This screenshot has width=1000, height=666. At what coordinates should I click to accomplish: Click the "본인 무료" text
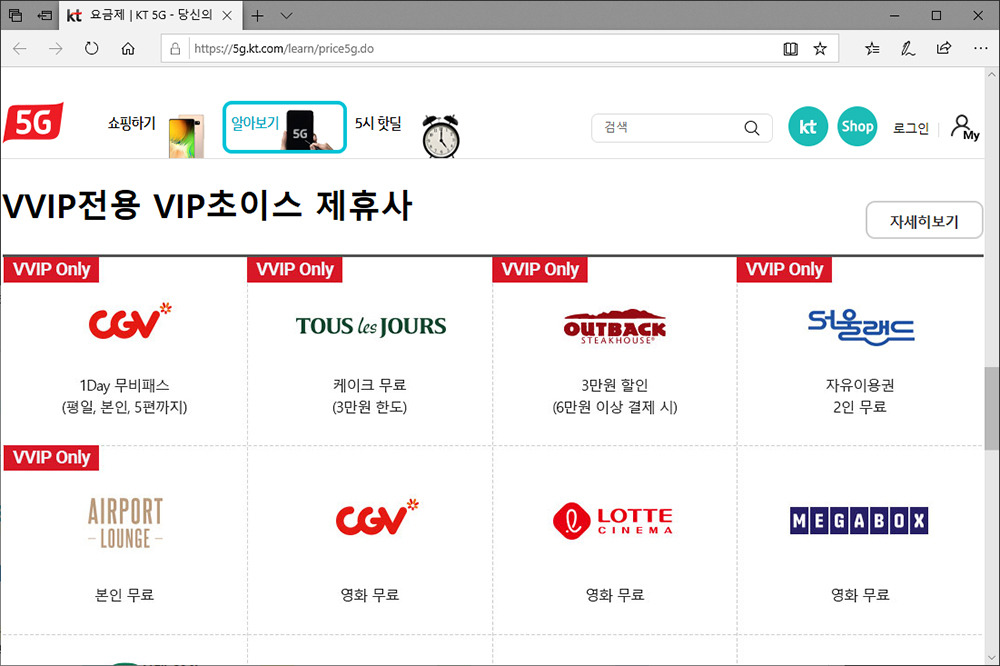(x=124, y=595)
